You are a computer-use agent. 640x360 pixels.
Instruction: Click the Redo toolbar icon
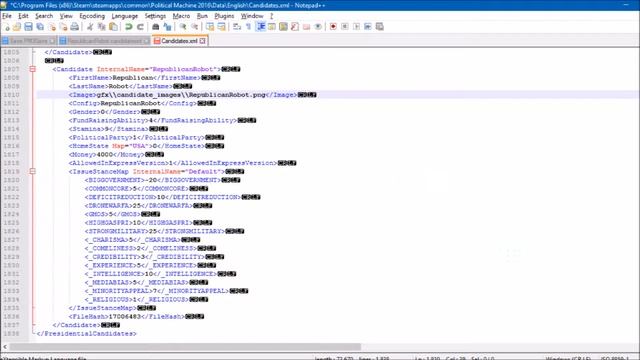(x=140, y=27)
